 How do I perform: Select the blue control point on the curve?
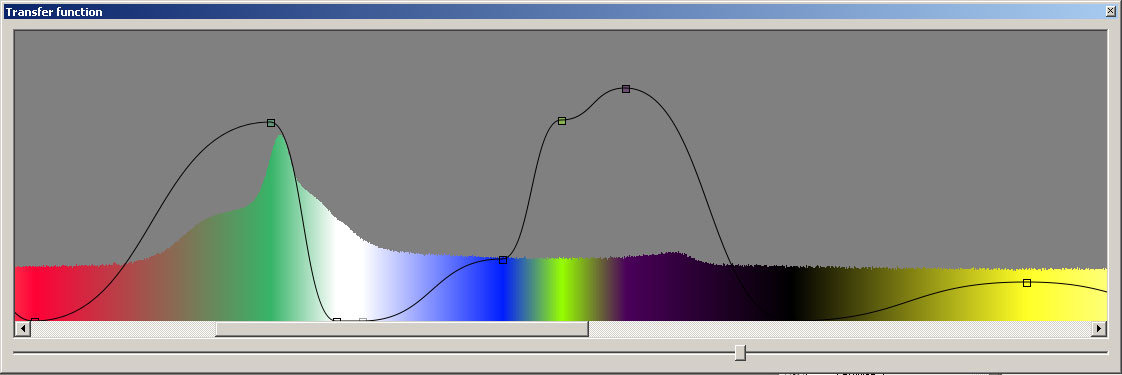coord(503,260)
